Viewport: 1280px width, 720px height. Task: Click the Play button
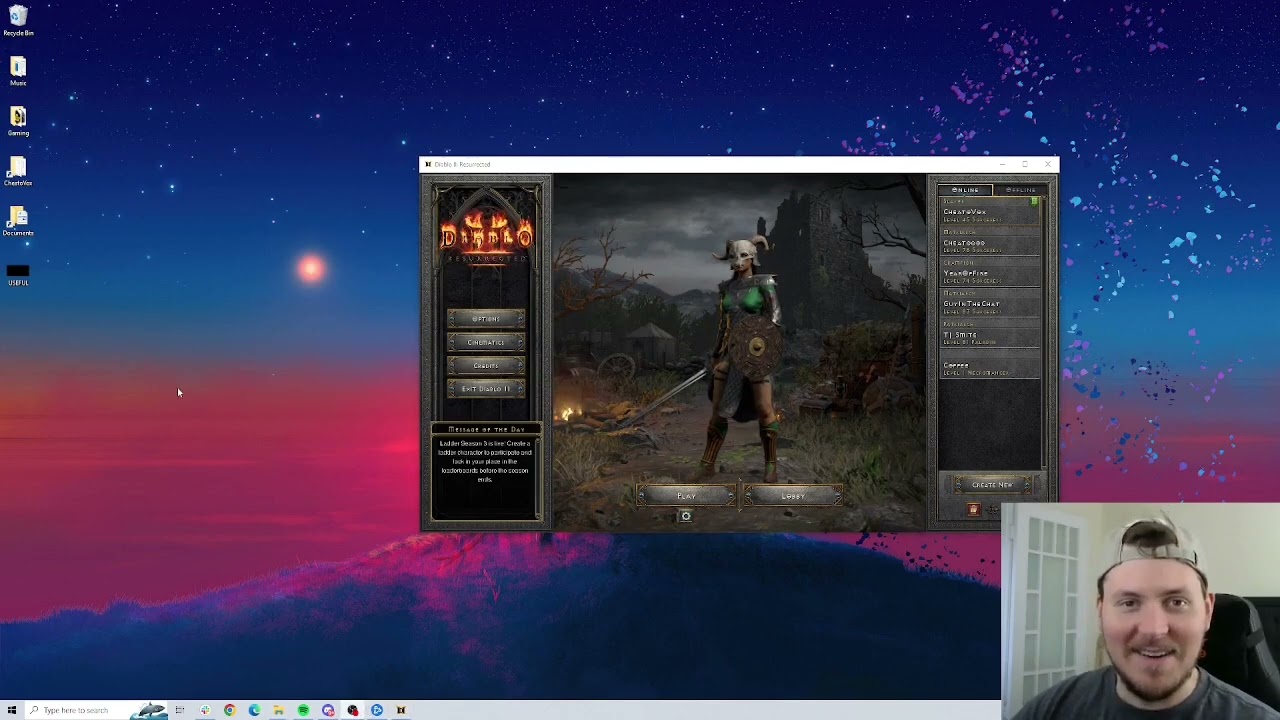point(686,496)
